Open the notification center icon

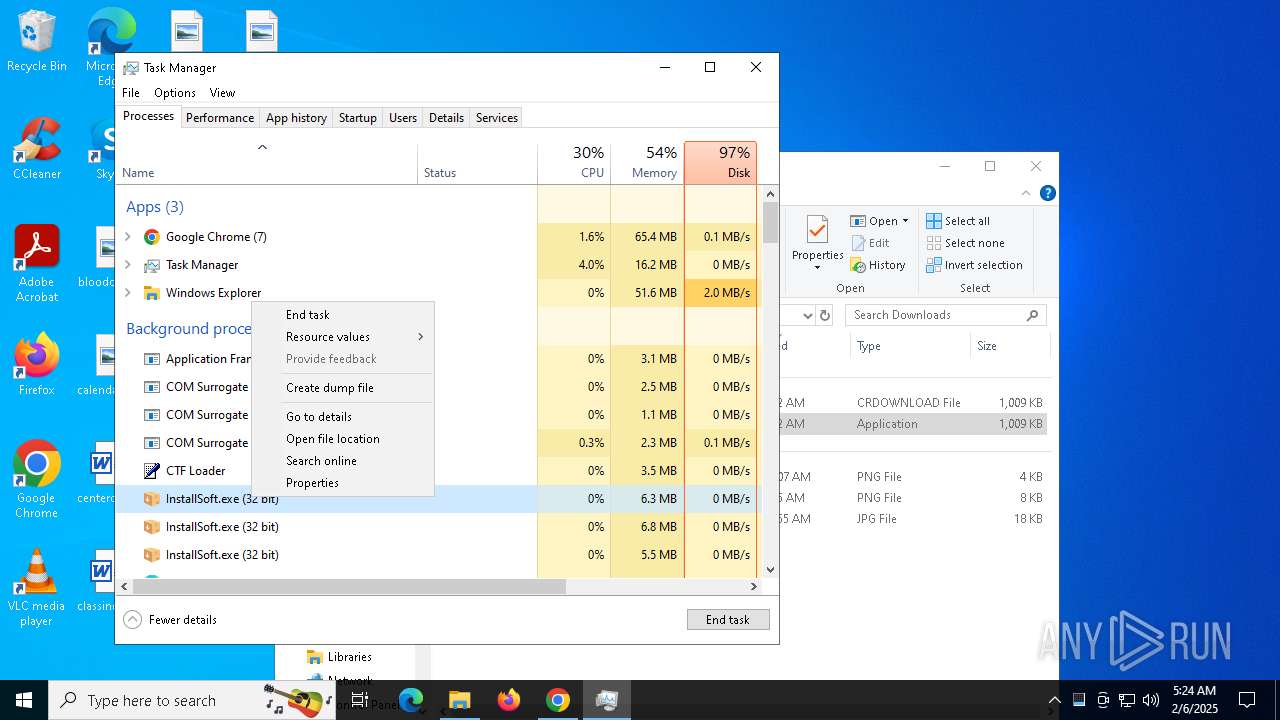click(x=1247, y=700)
